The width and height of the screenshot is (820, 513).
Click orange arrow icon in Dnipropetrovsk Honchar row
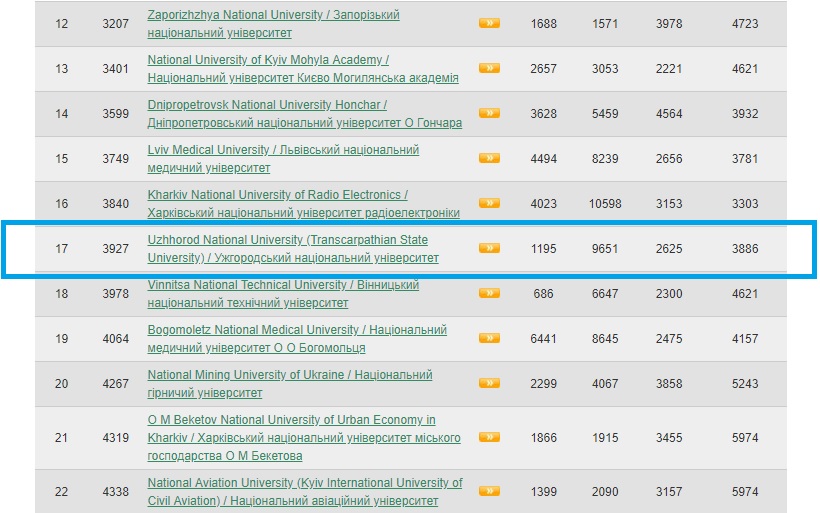tap(489, 113)
